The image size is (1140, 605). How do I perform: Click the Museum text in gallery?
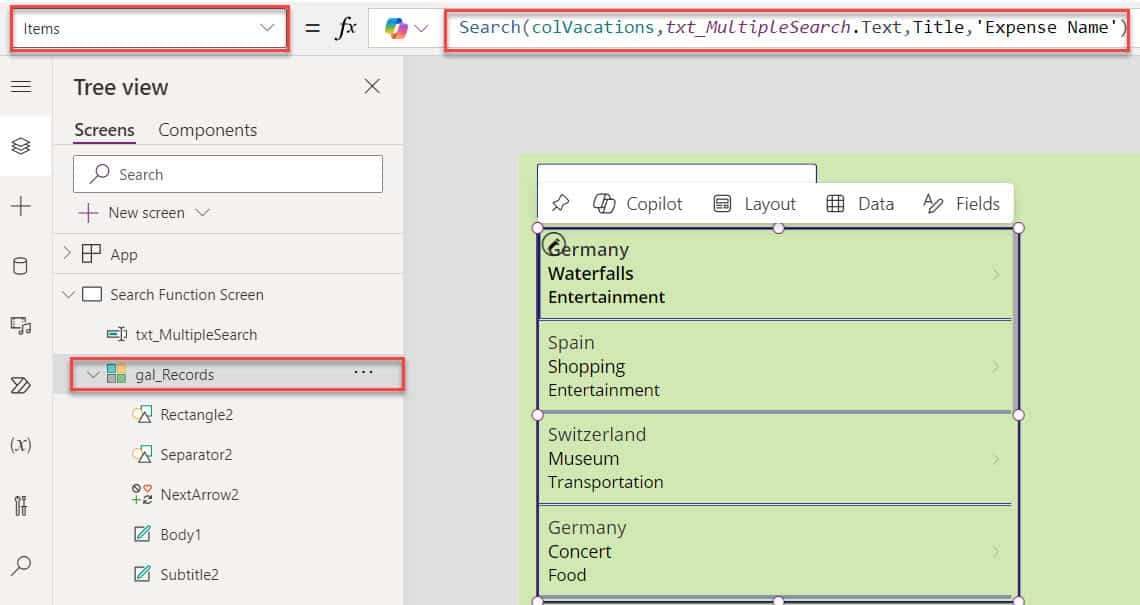[583, 459]
